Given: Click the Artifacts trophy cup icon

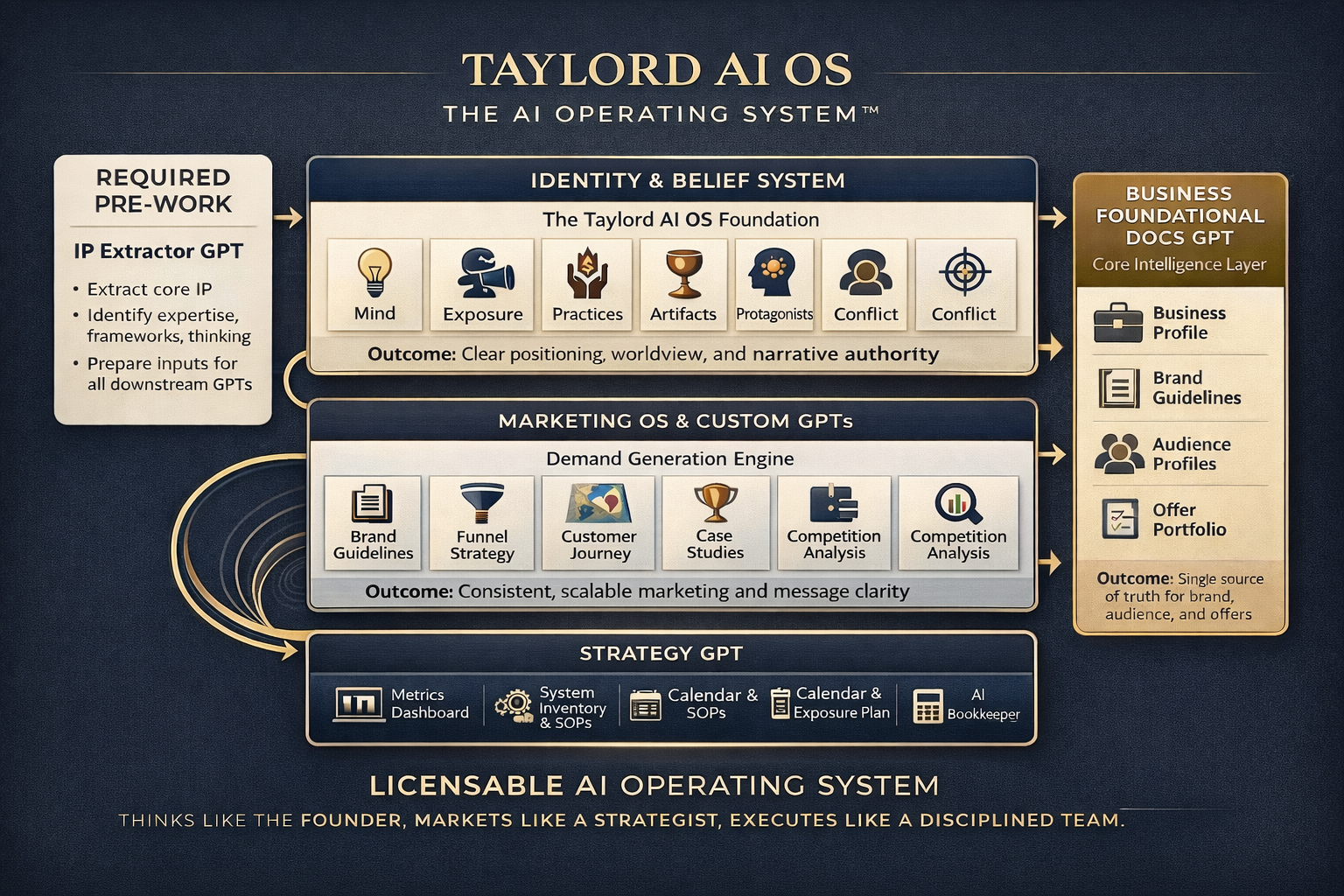Looking at the screenshot, I should pos(683,274).
